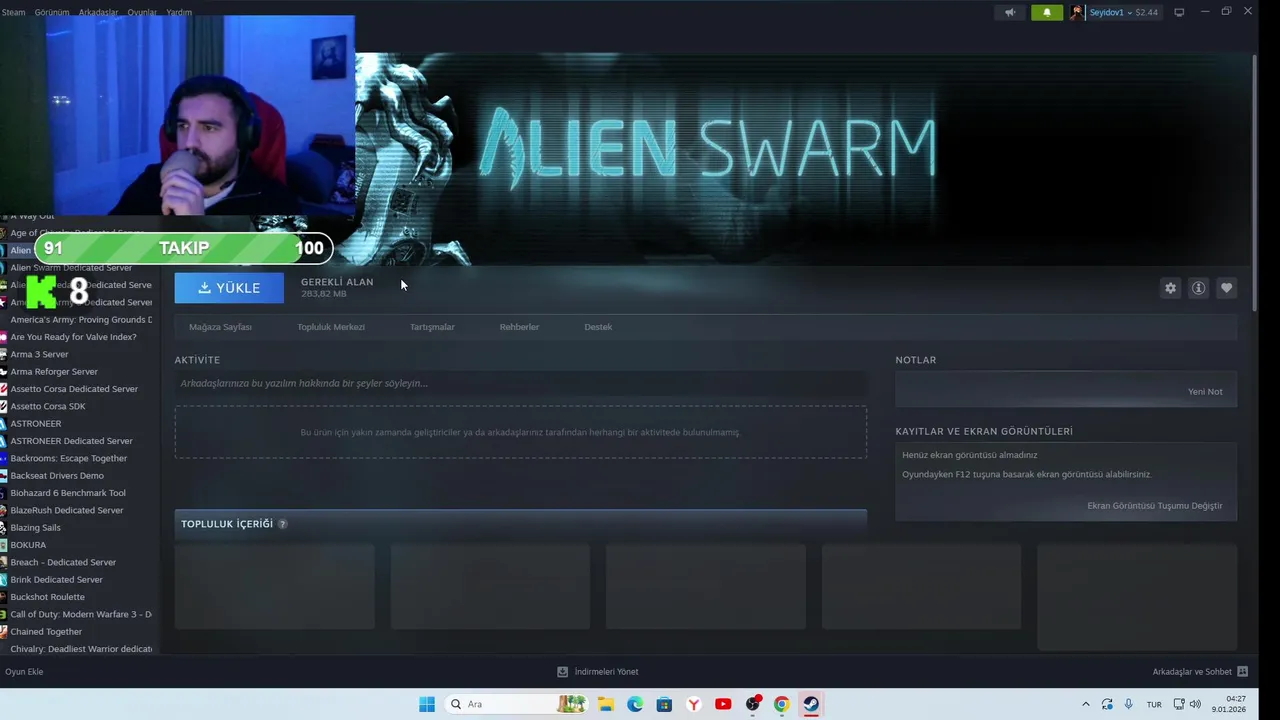Viewport: 1280px width, 720px height.
Task: Select BOKURA in library list
Action: pyautogui.click(x=28, y=545)
